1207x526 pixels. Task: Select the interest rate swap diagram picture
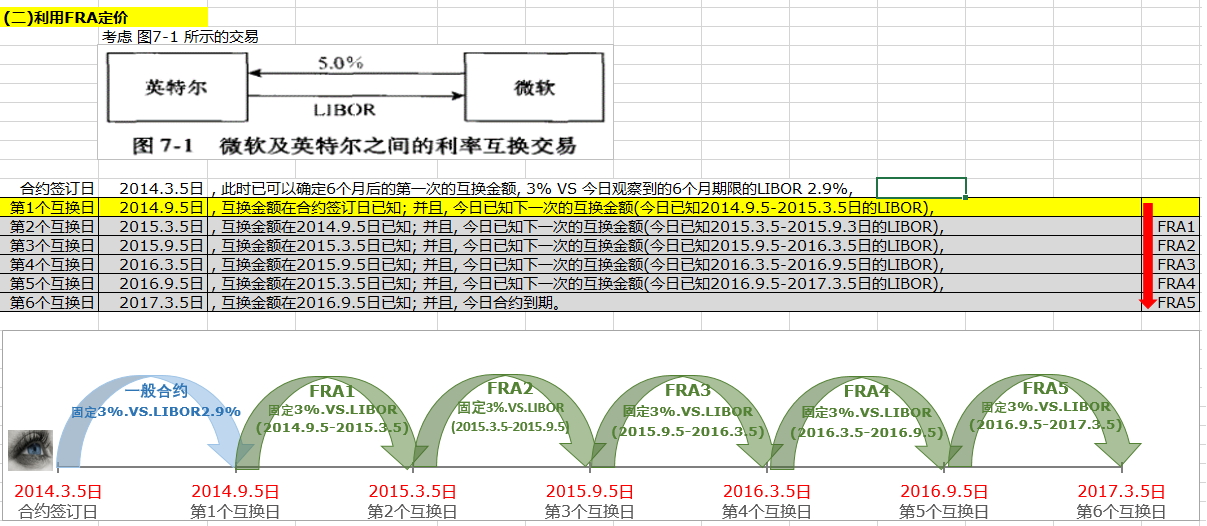(x=355, y=101)
